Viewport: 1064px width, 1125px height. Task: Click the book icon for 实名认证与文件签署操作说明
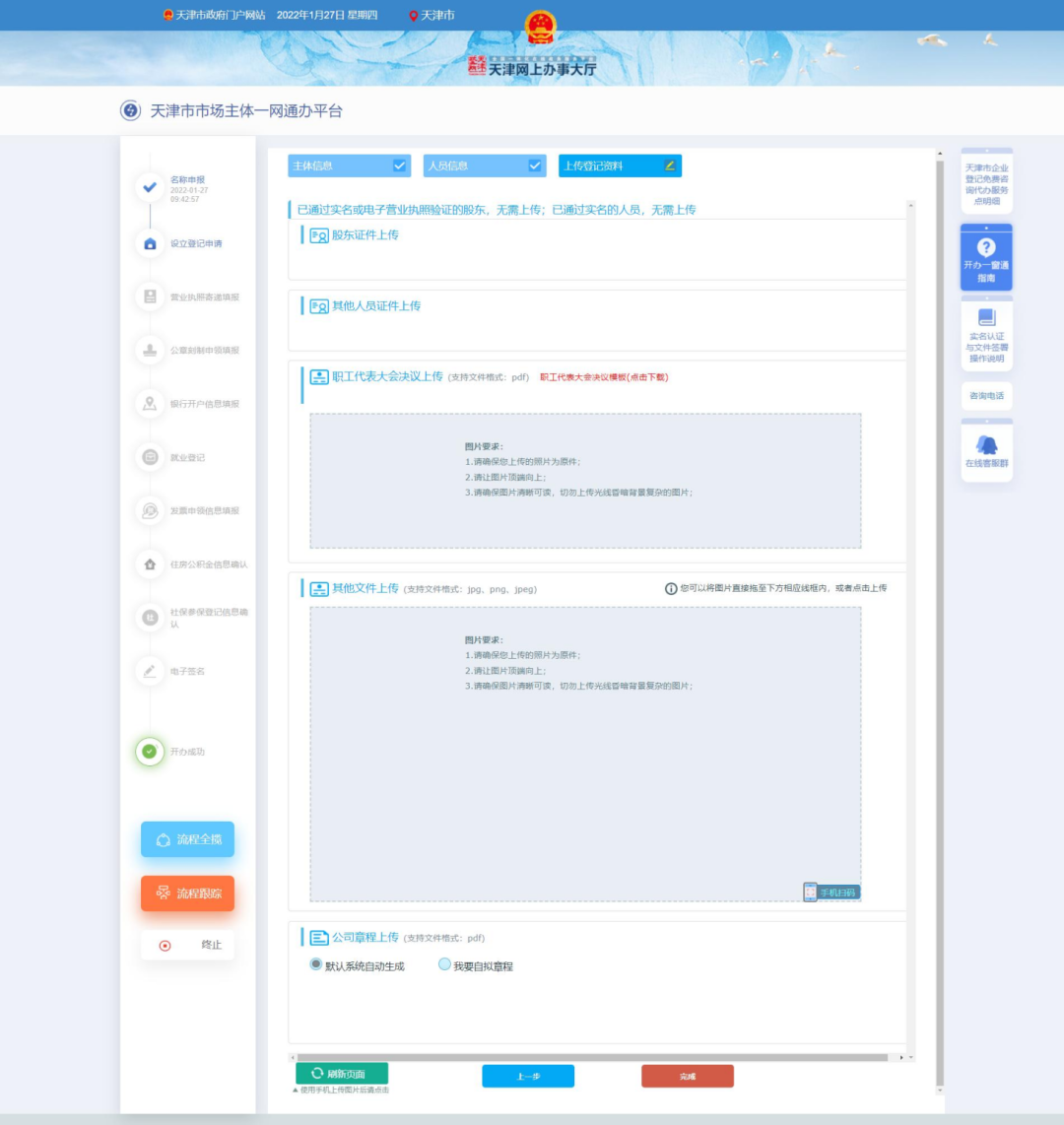986,317
